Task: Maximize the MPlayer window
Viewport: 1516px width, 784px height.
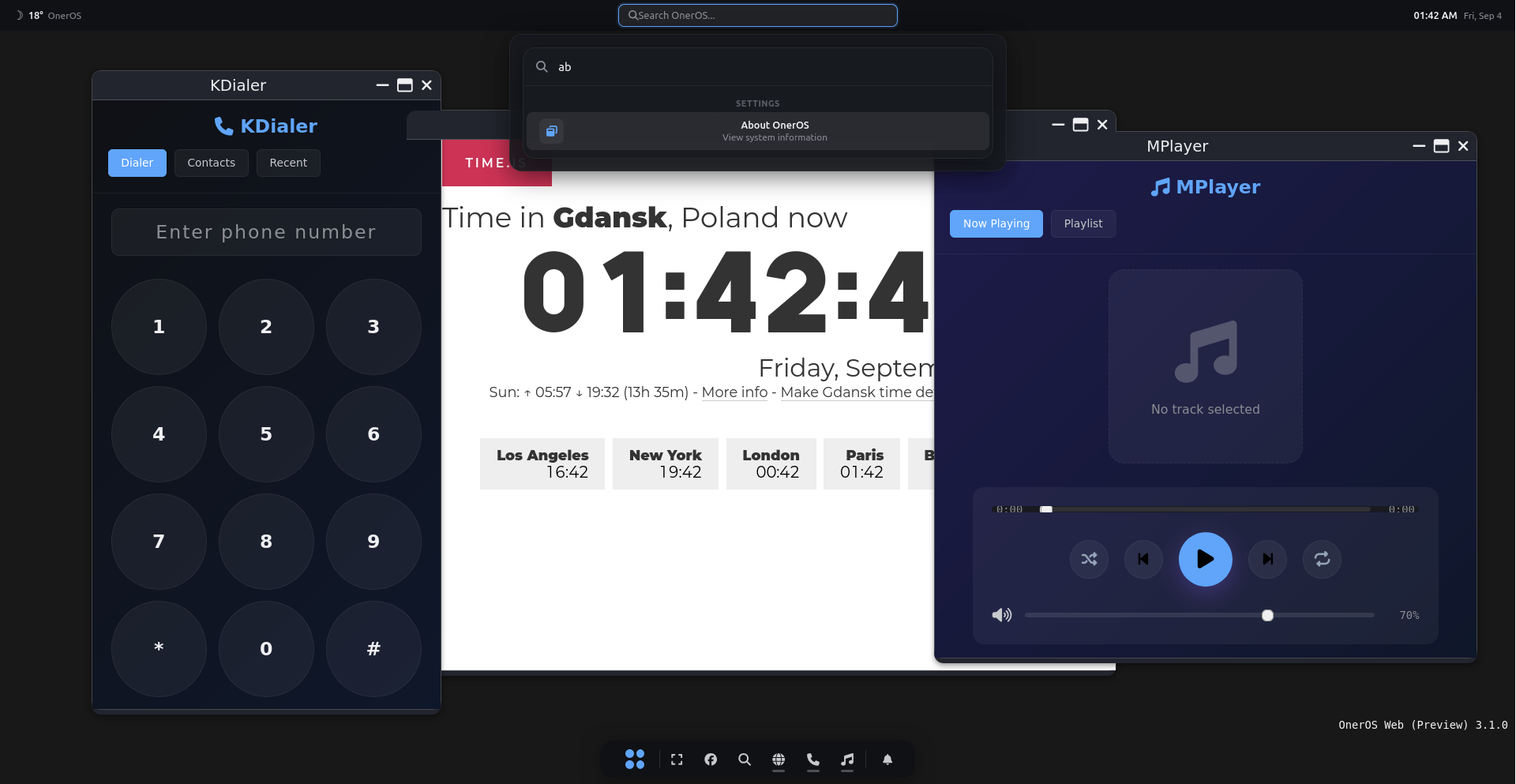Action: tap(1442, 146)
